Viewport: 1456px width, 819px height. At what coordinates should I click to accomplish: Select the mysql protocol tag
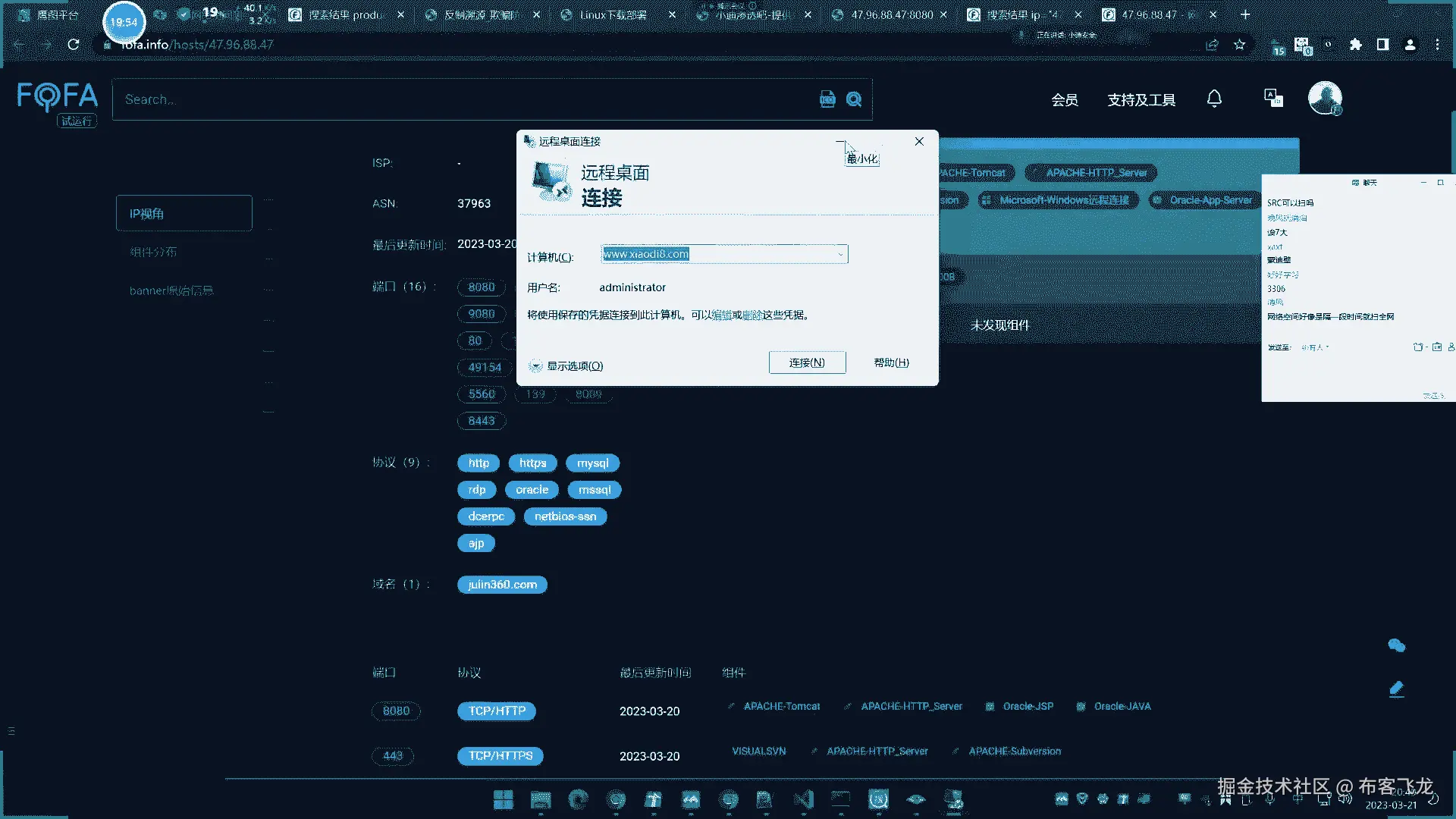tap(592, 463)
